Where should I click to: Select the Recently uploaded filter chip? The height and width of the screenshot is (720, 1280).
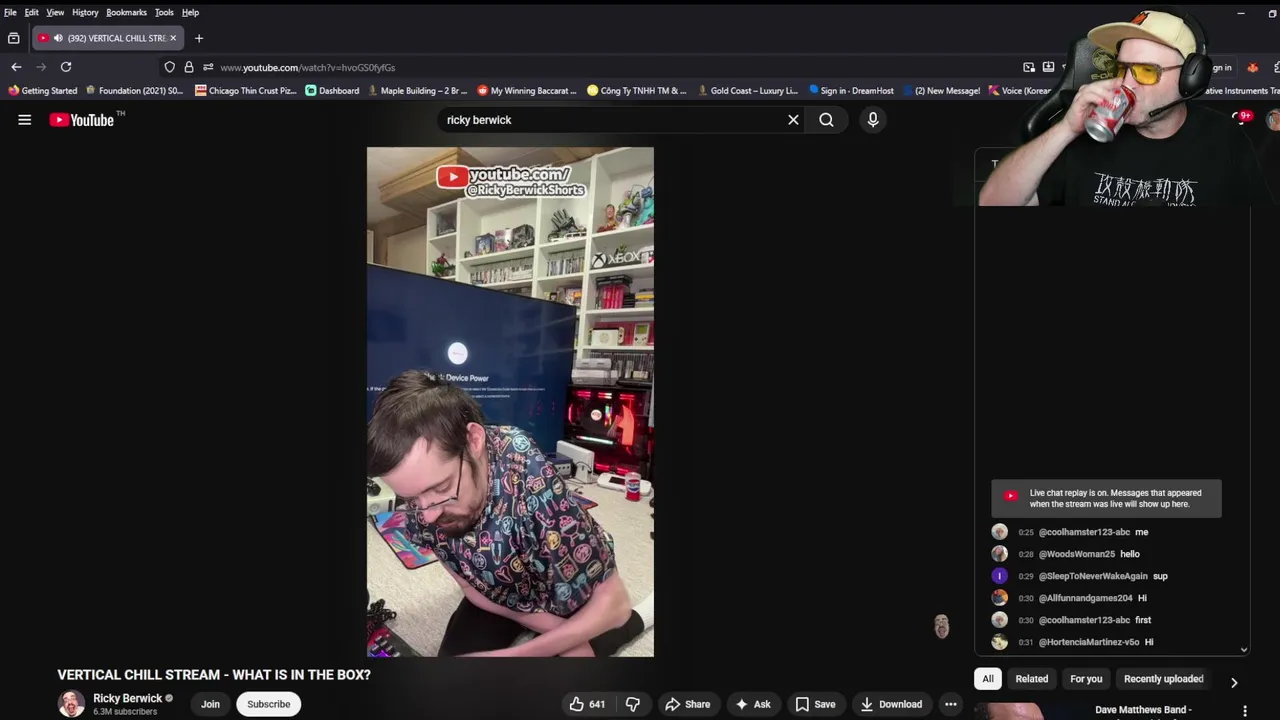(x=1164, y=679)
